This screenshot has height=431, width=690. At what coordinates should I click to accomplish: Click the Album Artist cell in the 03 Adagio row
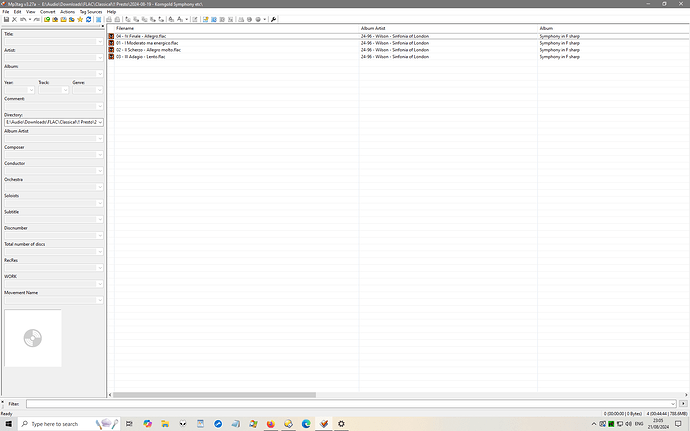(x=395, y=57)
